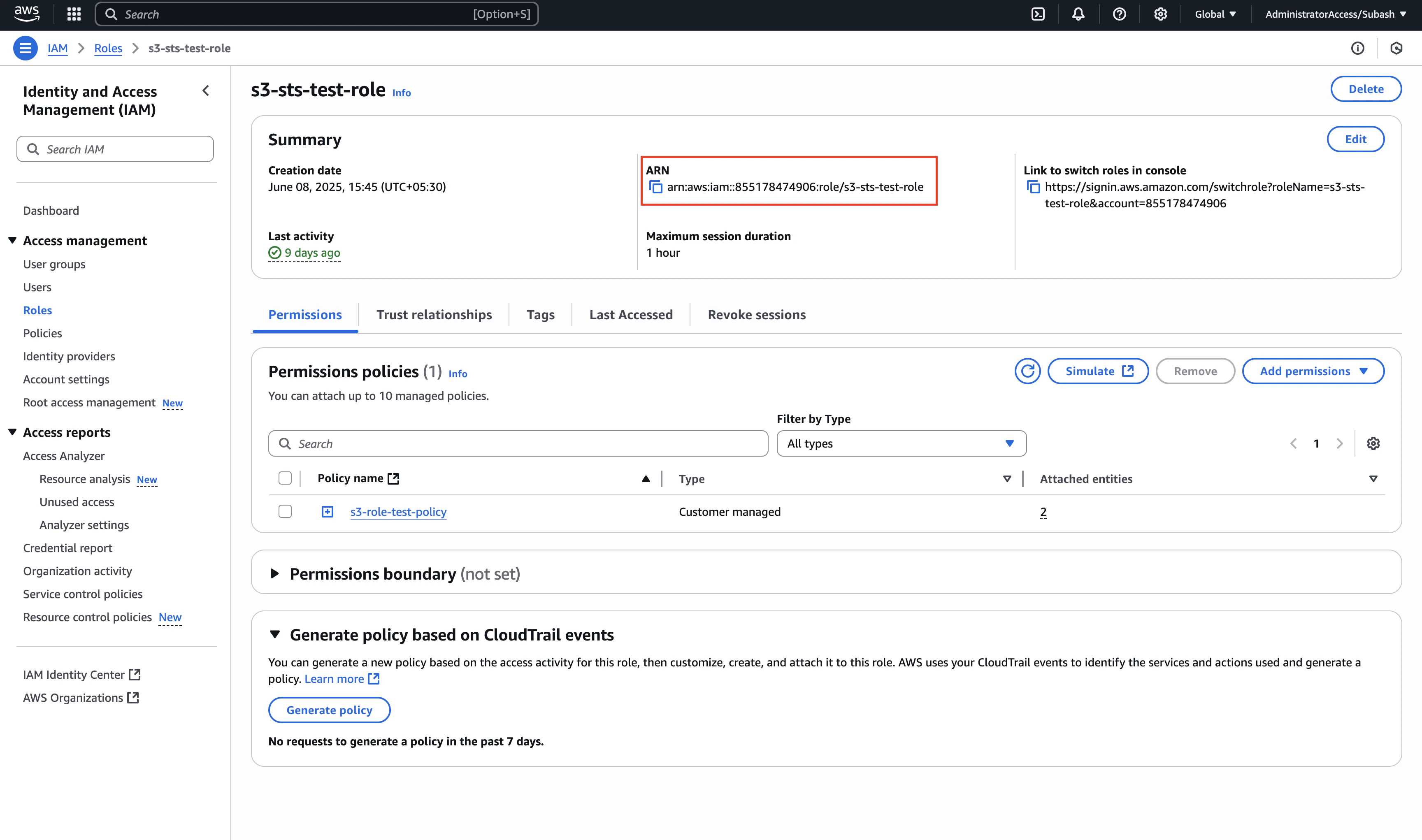Switch to Trust relationships tab

[x=434, y=315]
